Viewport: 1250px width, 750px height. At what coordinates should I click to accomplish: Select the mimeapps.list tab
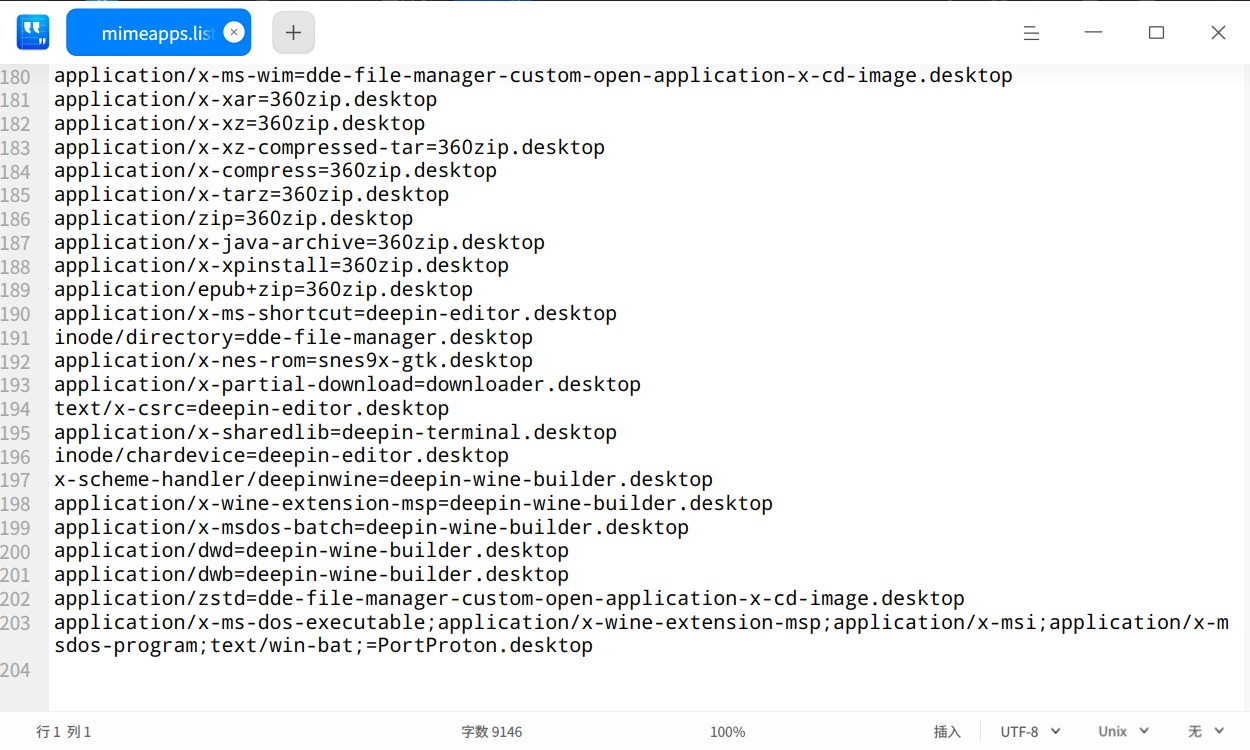[158, 33]
